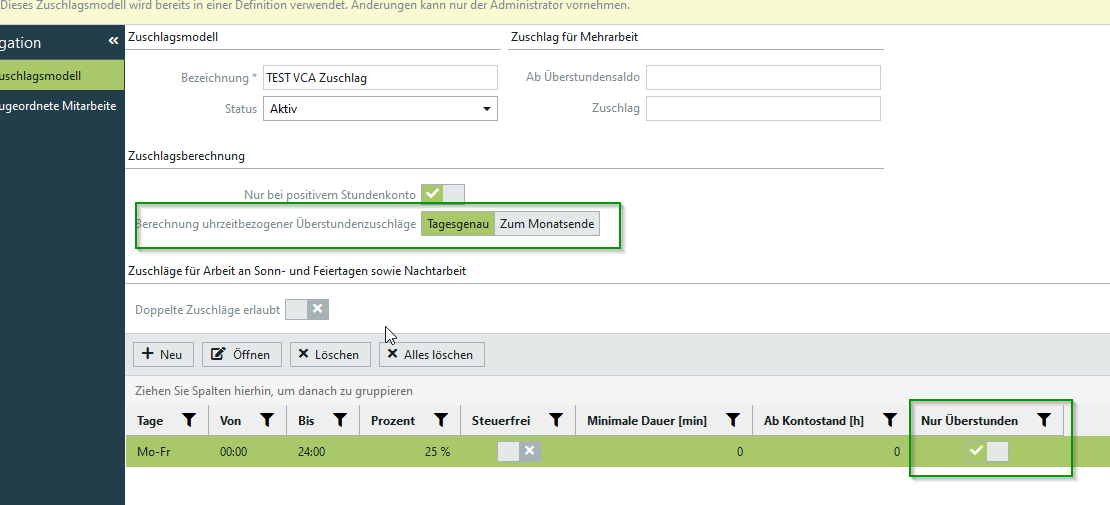Viewport: 1110px width, 505px height.
Task: Open filter on Ab Kontostand column
Action: [889, 421]
